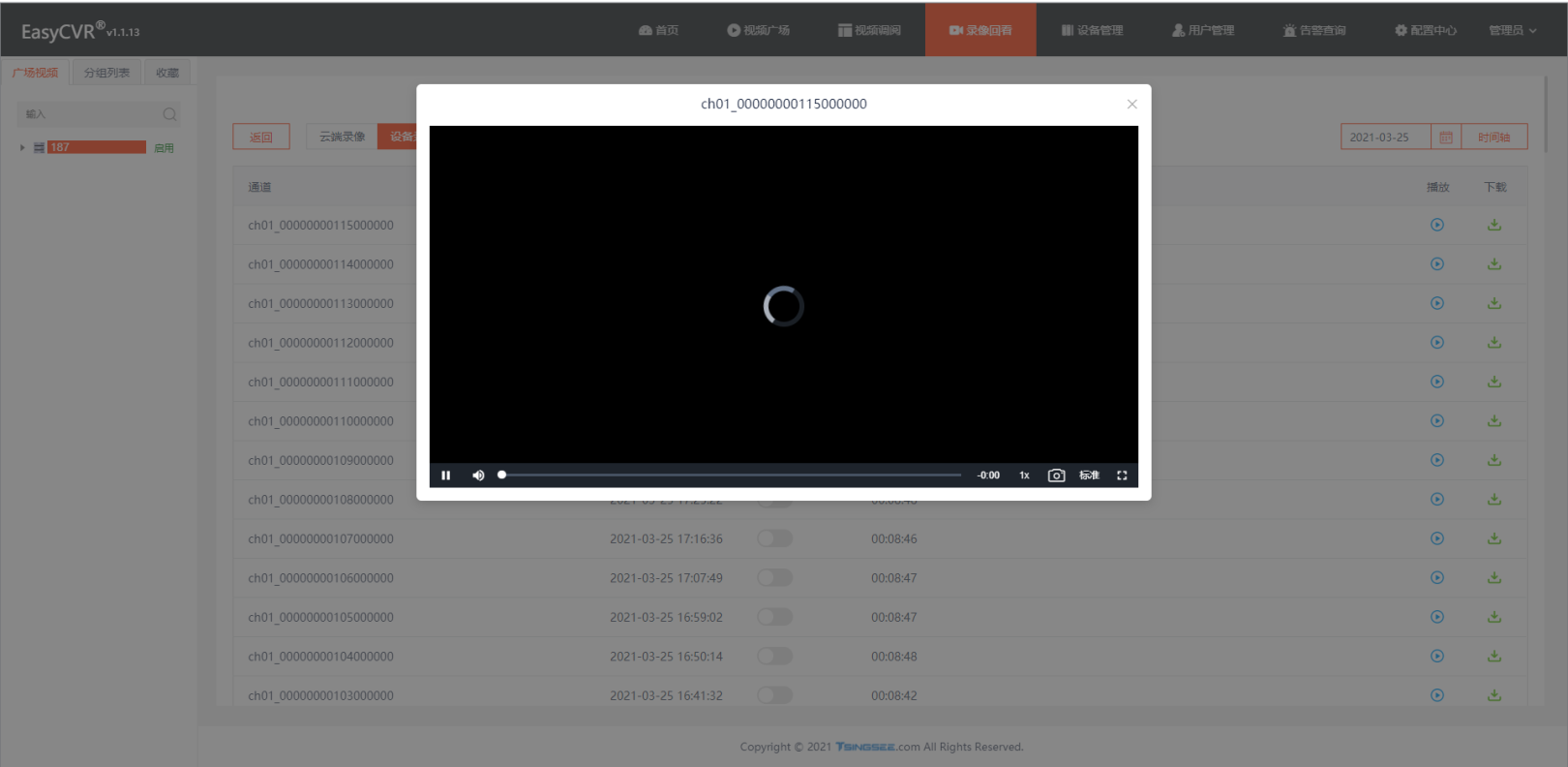Screen dimensions: 1568x767
Task: Take a snapshot with the camera icon
Action: point(1056,476)
